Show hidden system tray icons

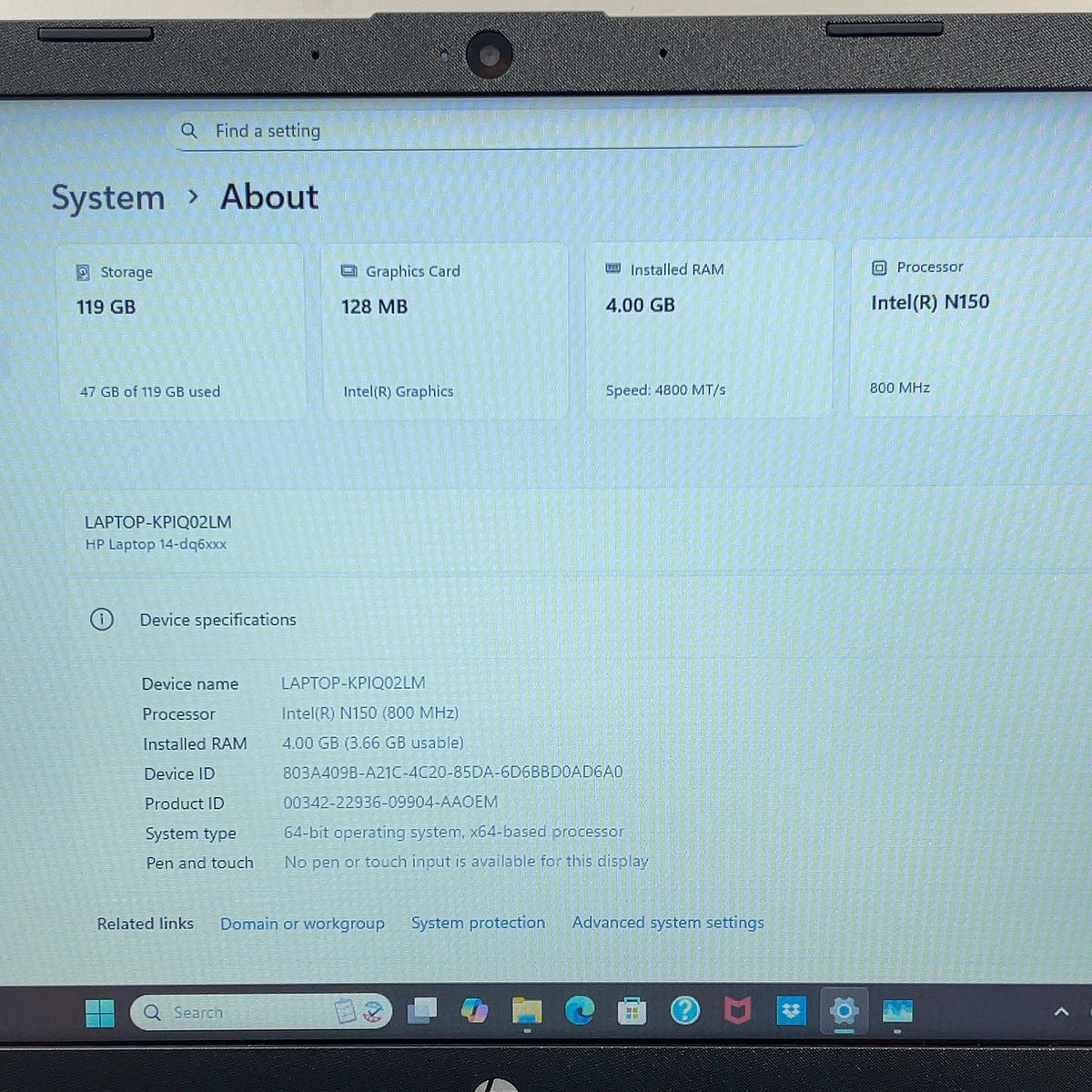pyautogui.click(x=1061, y=1011)
